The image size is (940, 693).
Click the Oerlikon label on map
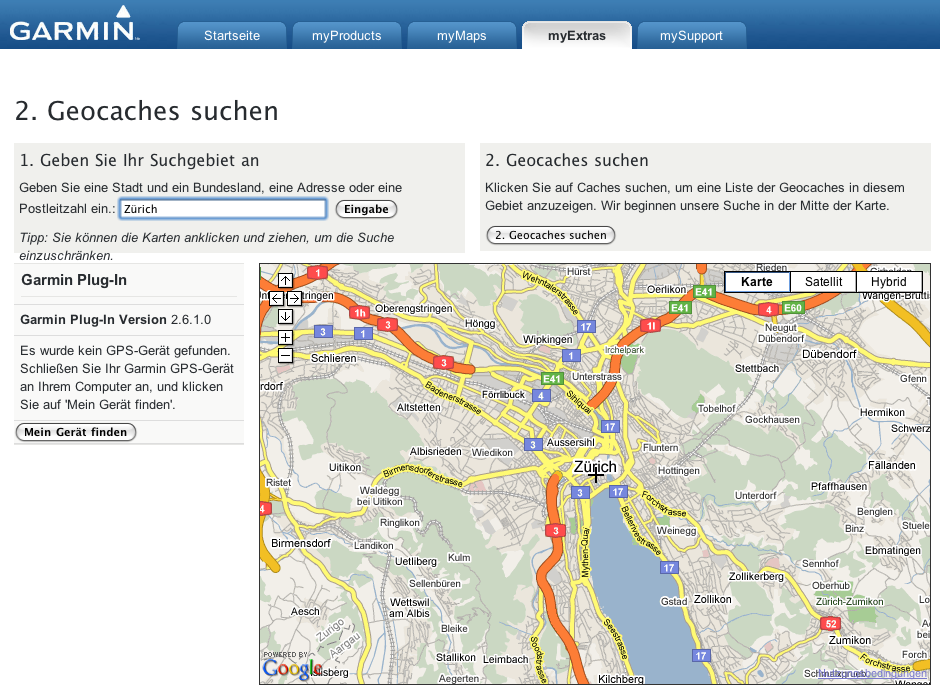click(x=666, y=289)
